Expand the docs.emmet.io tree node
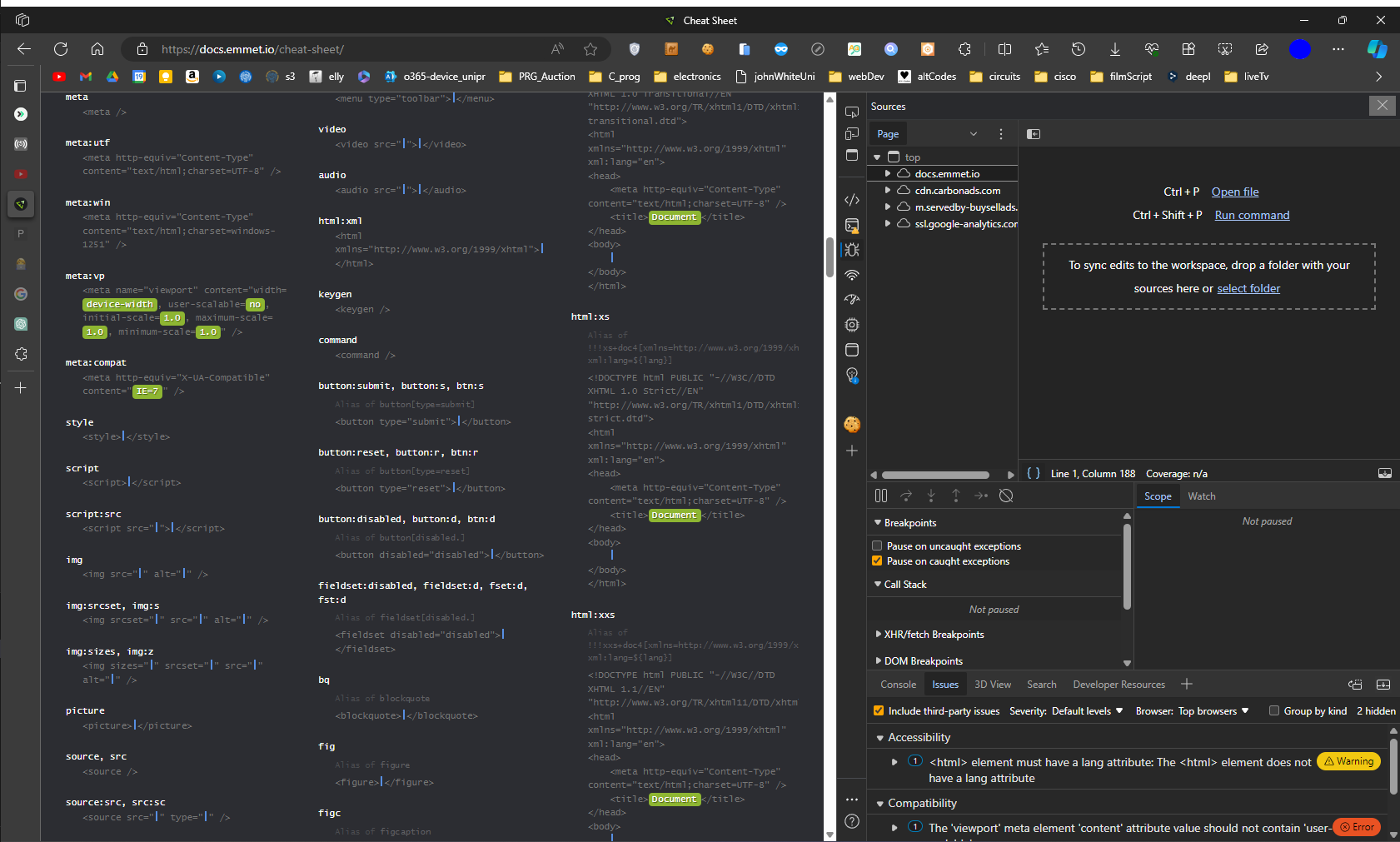 click(x=886, y=173)
